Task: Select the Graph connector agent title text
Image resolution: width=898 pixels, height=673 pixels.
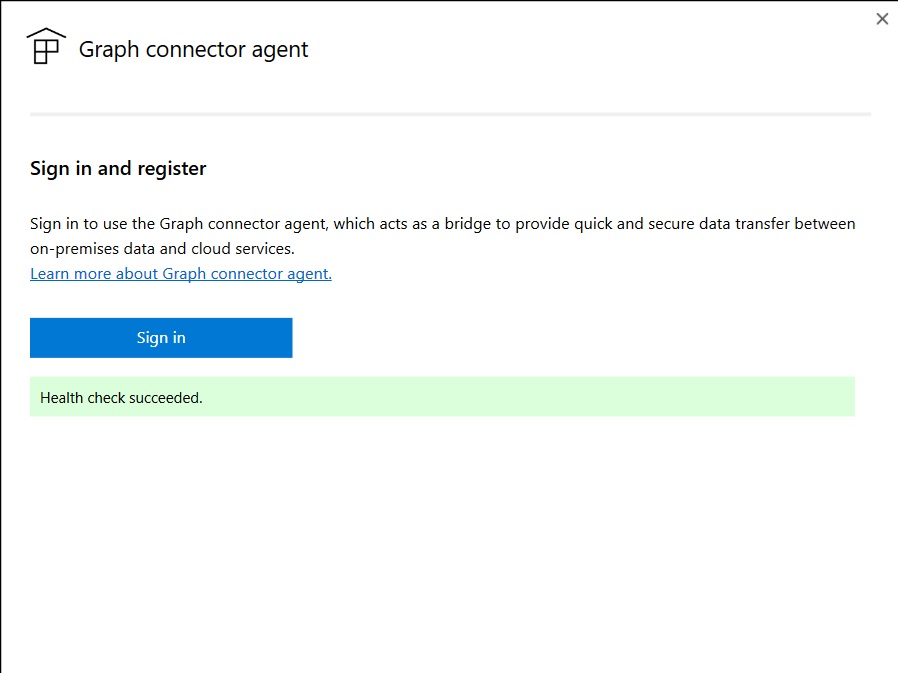Action: click(x=195, y=49)
